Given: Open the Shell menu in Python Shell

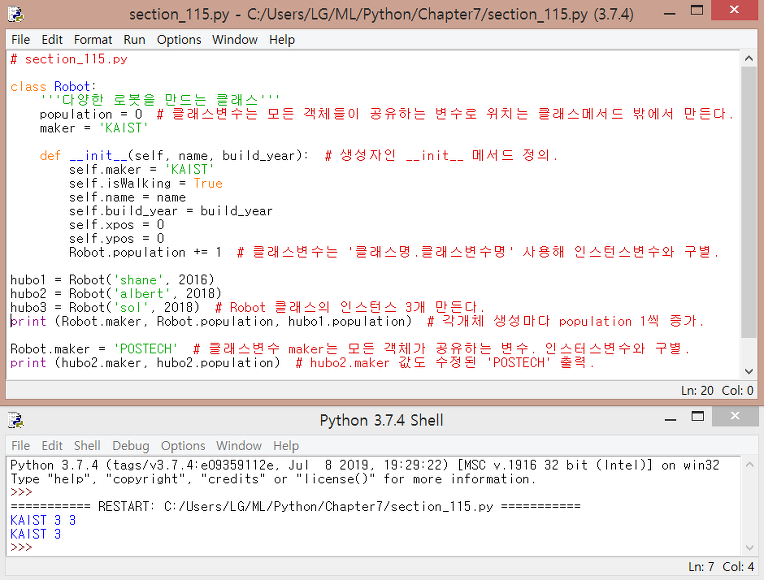Looking at the screenshot, I should [x=87, y=445].
